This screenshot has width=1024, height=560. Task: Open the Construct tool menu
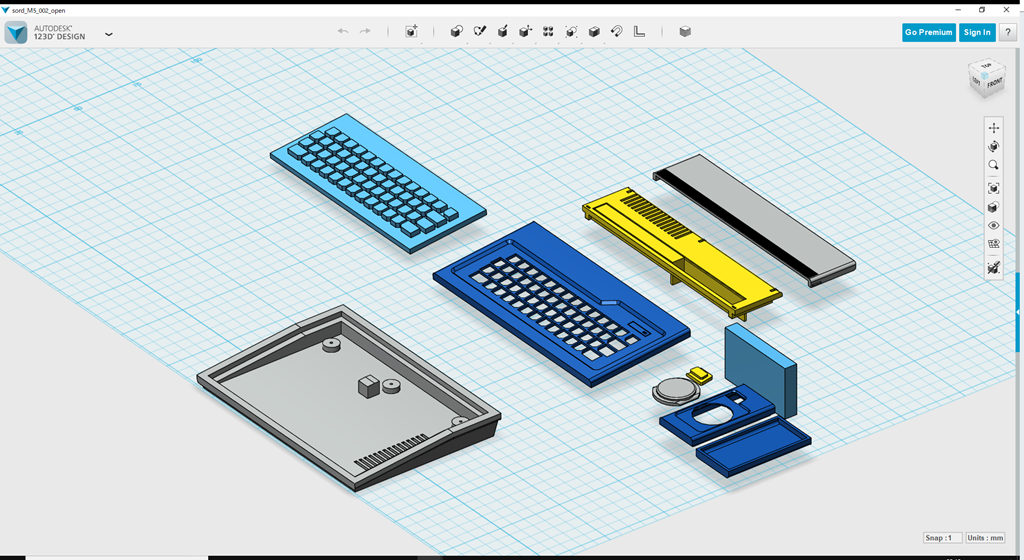point(502,32)
